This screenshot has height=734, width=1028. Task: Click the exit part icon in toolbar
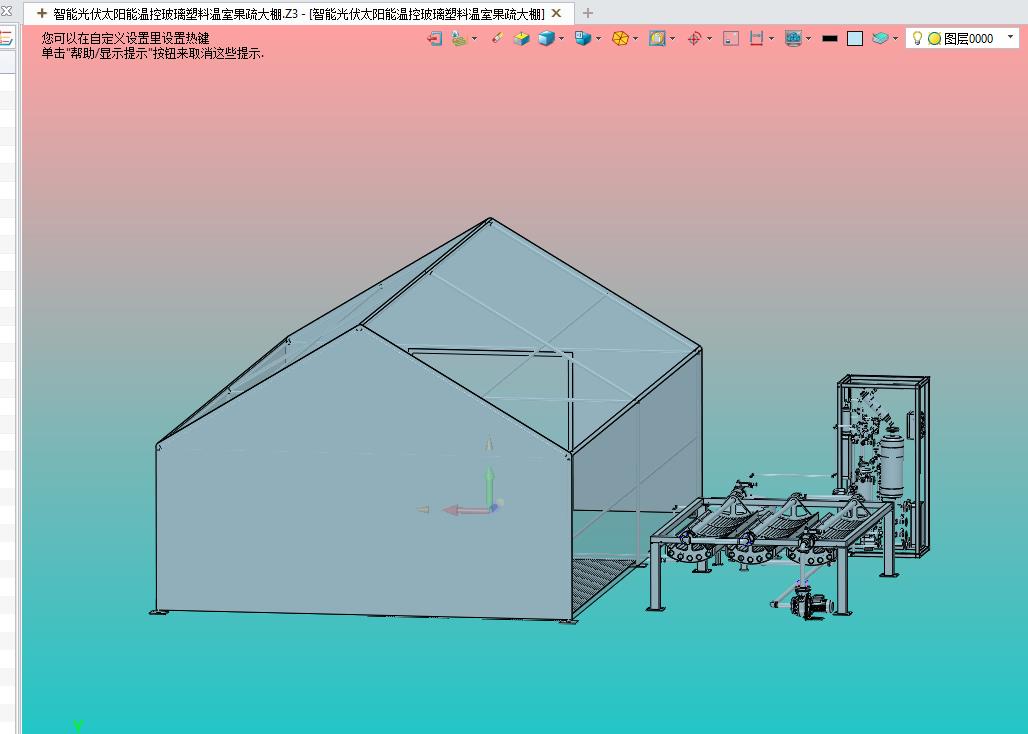click(x=434, y=39)
